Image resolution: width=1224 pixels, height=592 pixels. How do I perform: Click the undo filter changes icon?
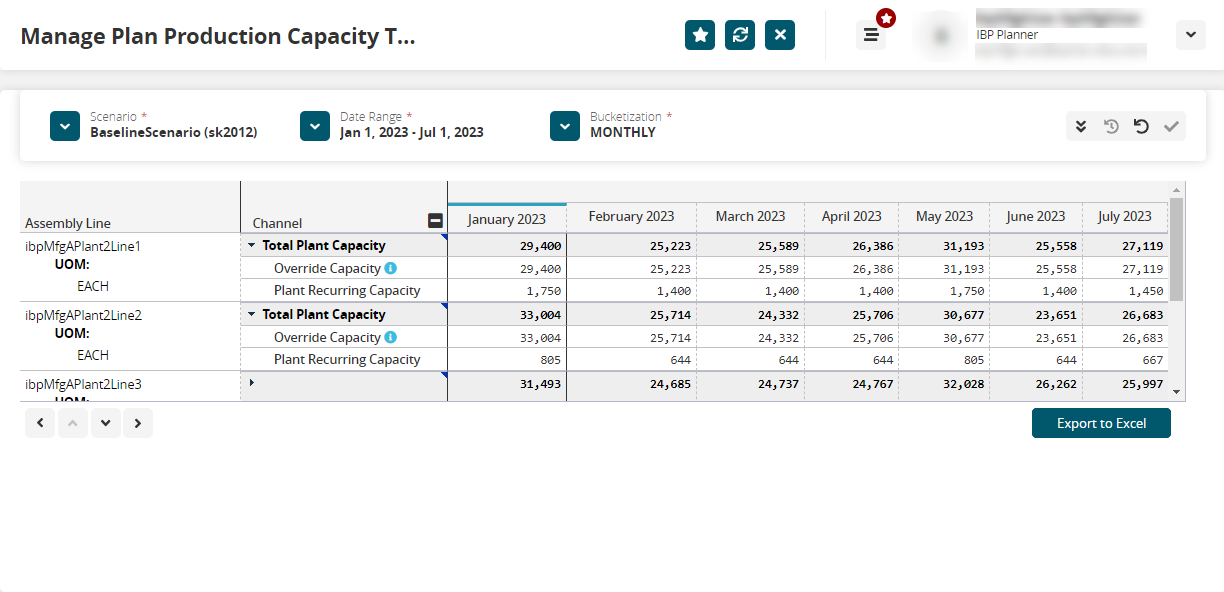point(1141,126)
